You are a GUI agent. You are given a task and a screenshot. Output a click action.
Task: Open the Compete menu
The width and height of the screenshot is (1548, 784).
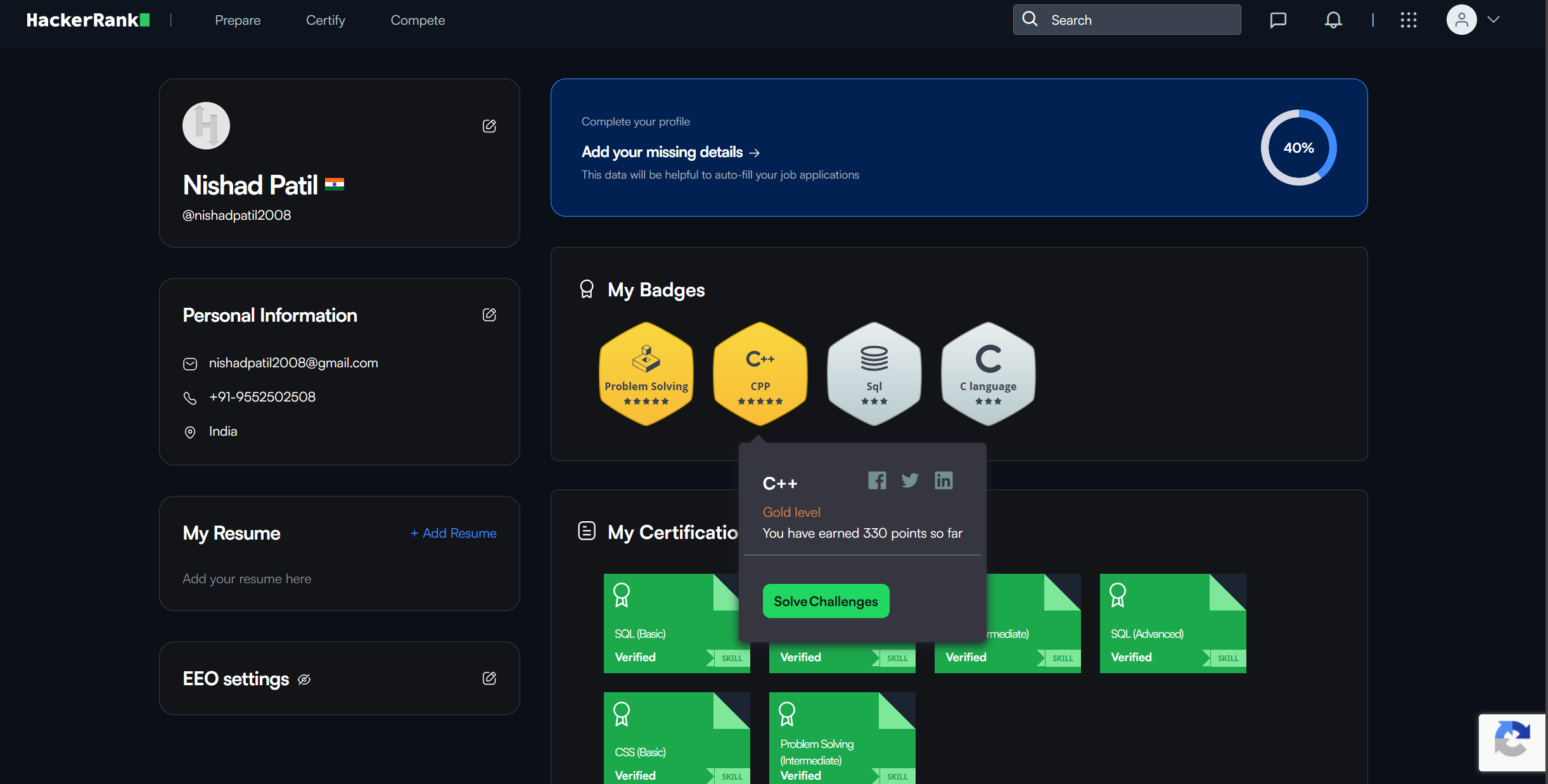click(418, 20)
